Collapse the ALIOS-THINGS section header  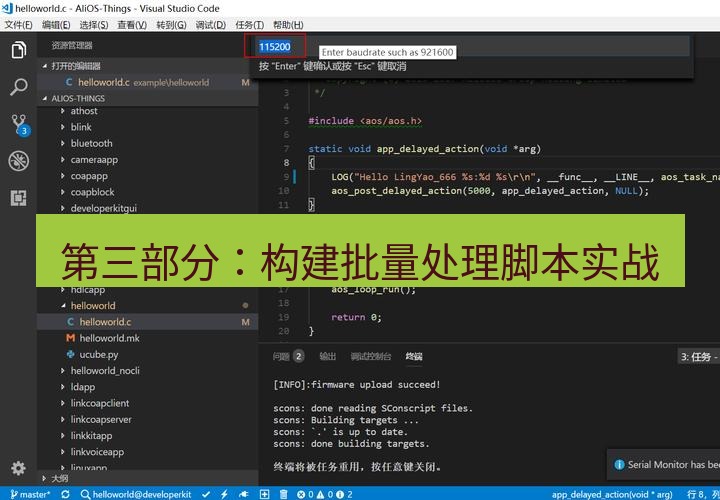[x=147, y=98]
